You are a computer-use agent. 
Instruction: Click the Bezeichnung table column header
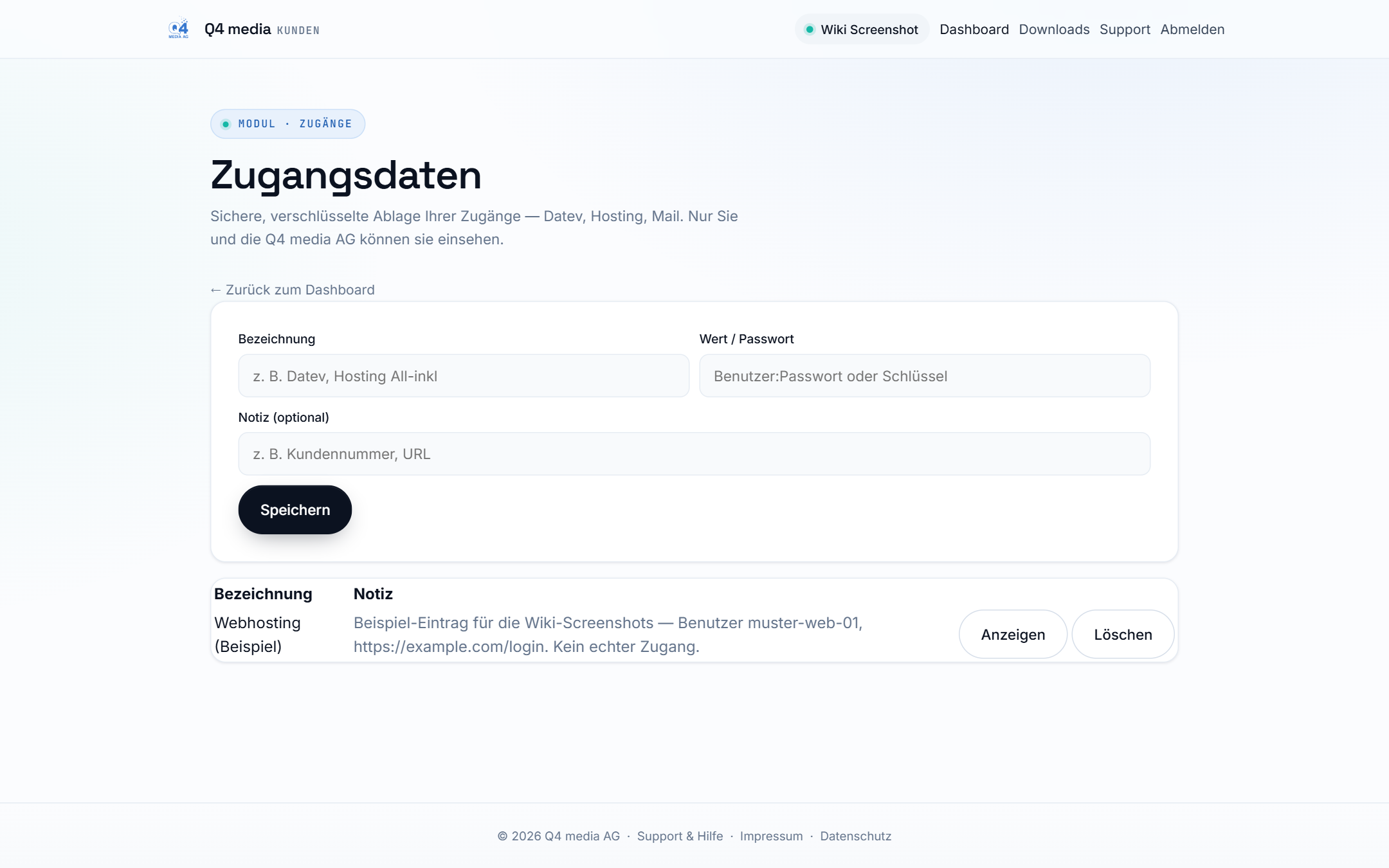click(x=263, y=594)
